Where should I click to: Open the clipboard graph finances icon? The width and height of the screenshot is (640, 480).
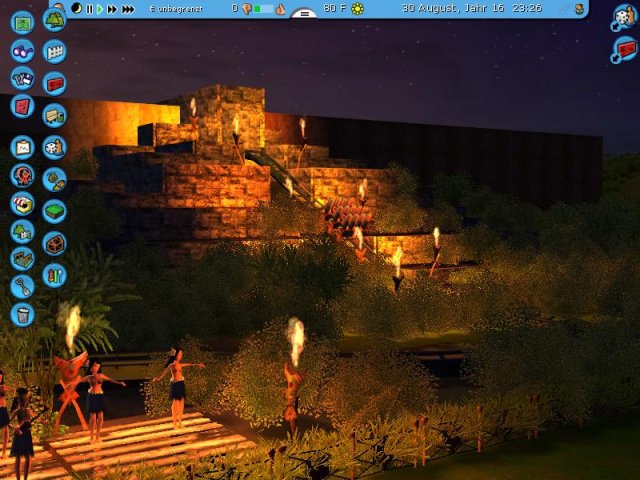(x=22, y=147)
